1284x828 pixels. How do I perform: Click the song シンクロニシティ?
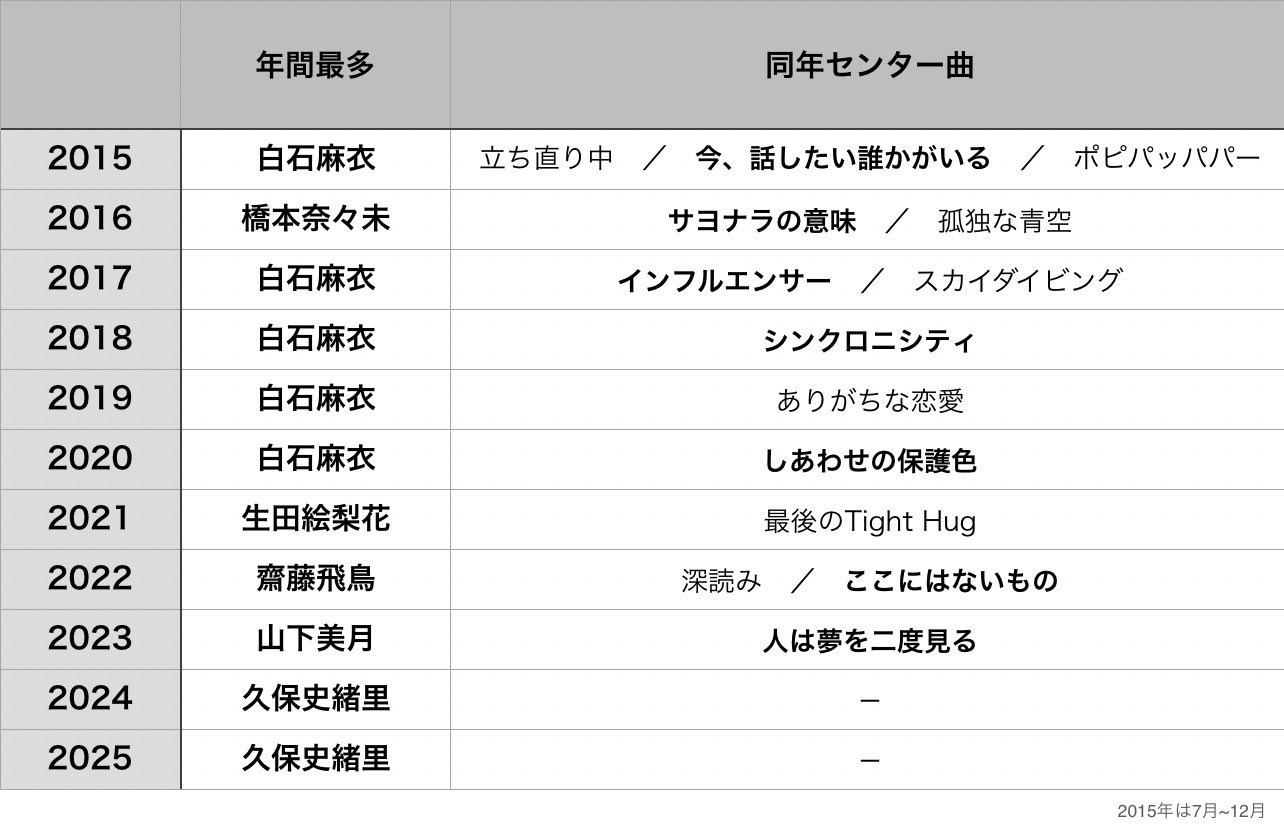pos(868,340)
